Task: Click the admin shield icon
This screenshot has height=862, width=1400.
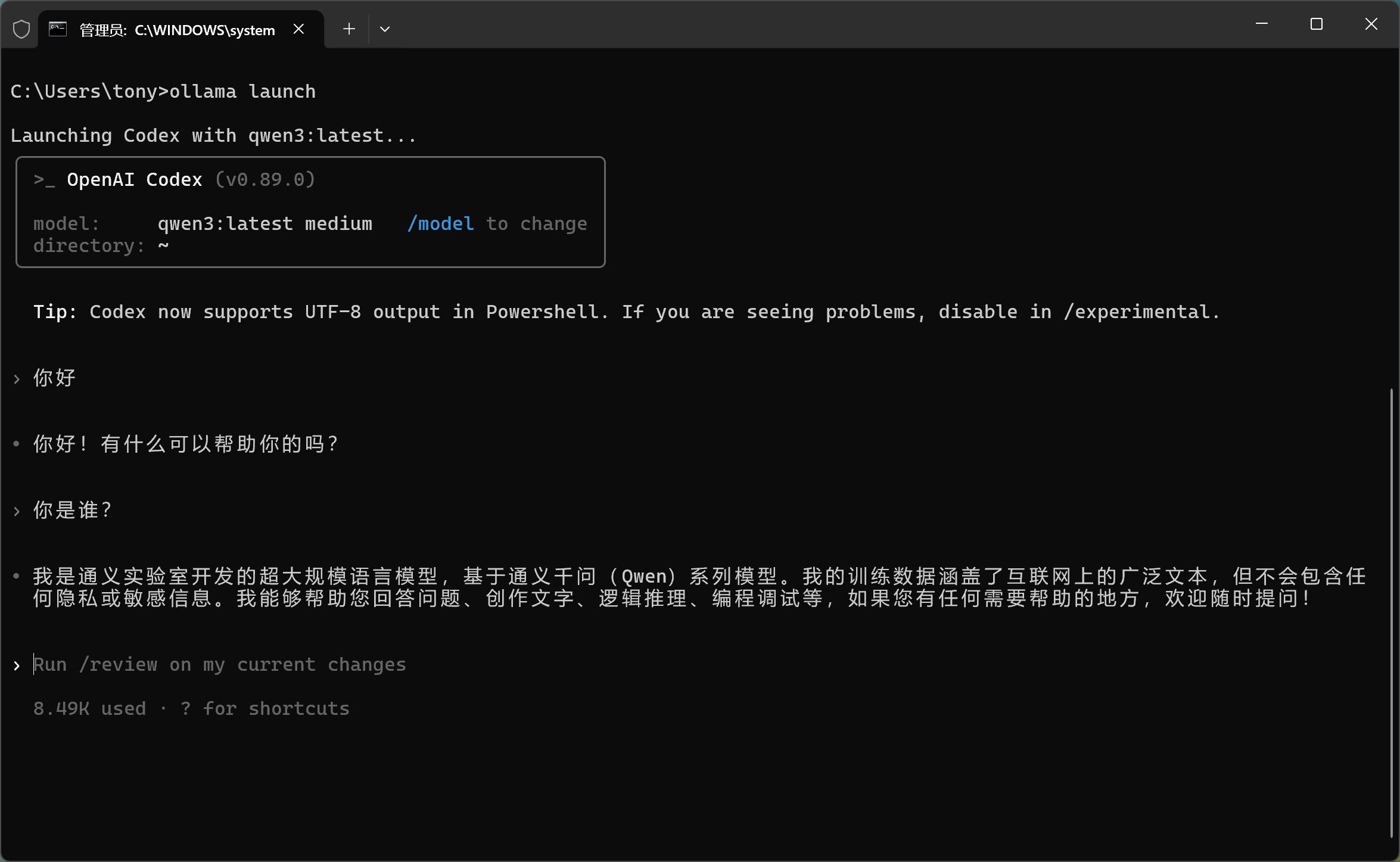Action: coord(21,29)
